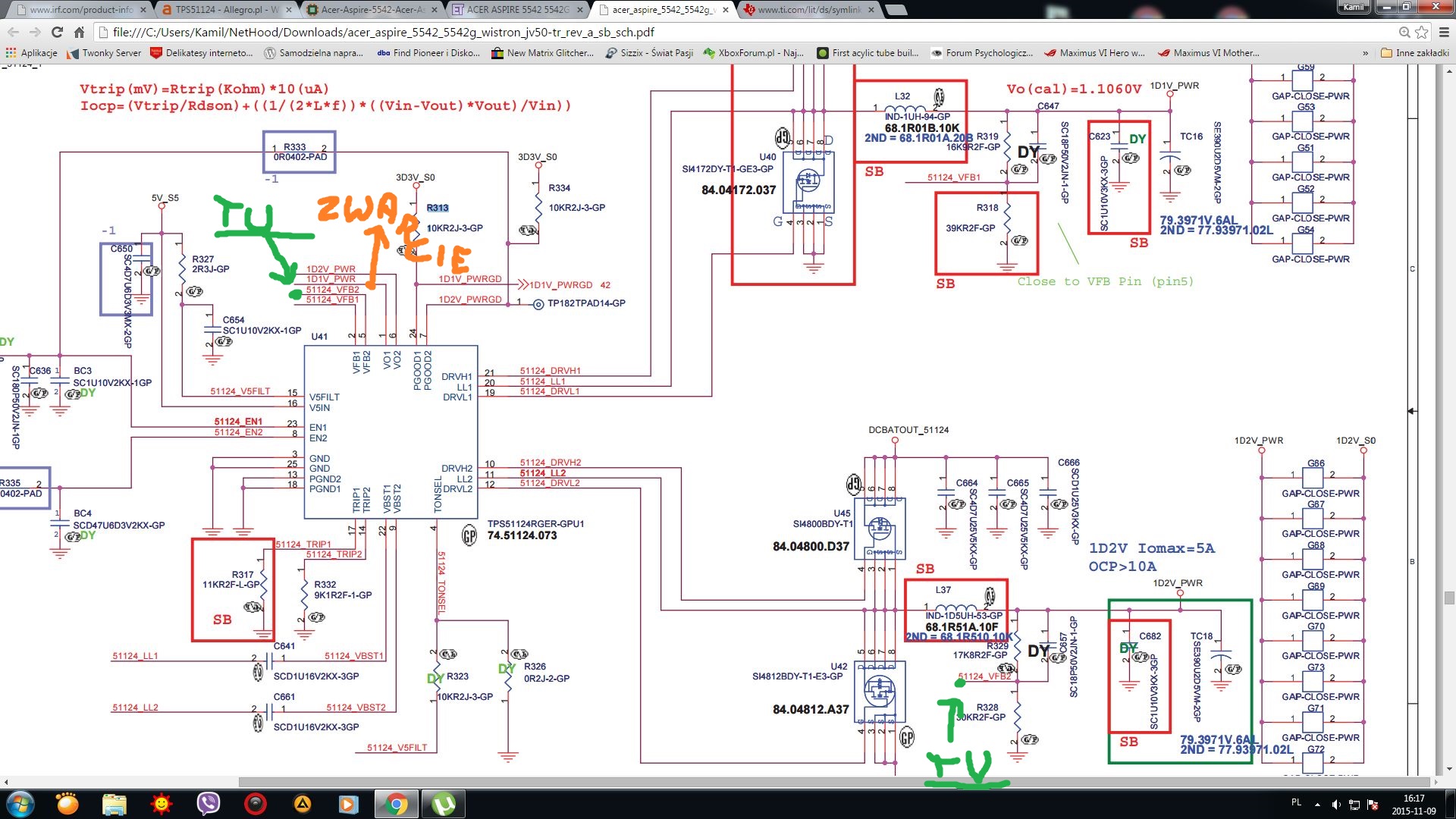Click 'Close to VFB Pin (pin5)' note
The width and height of the screenshot is (1456, 819).
[x=1106, y=281]
